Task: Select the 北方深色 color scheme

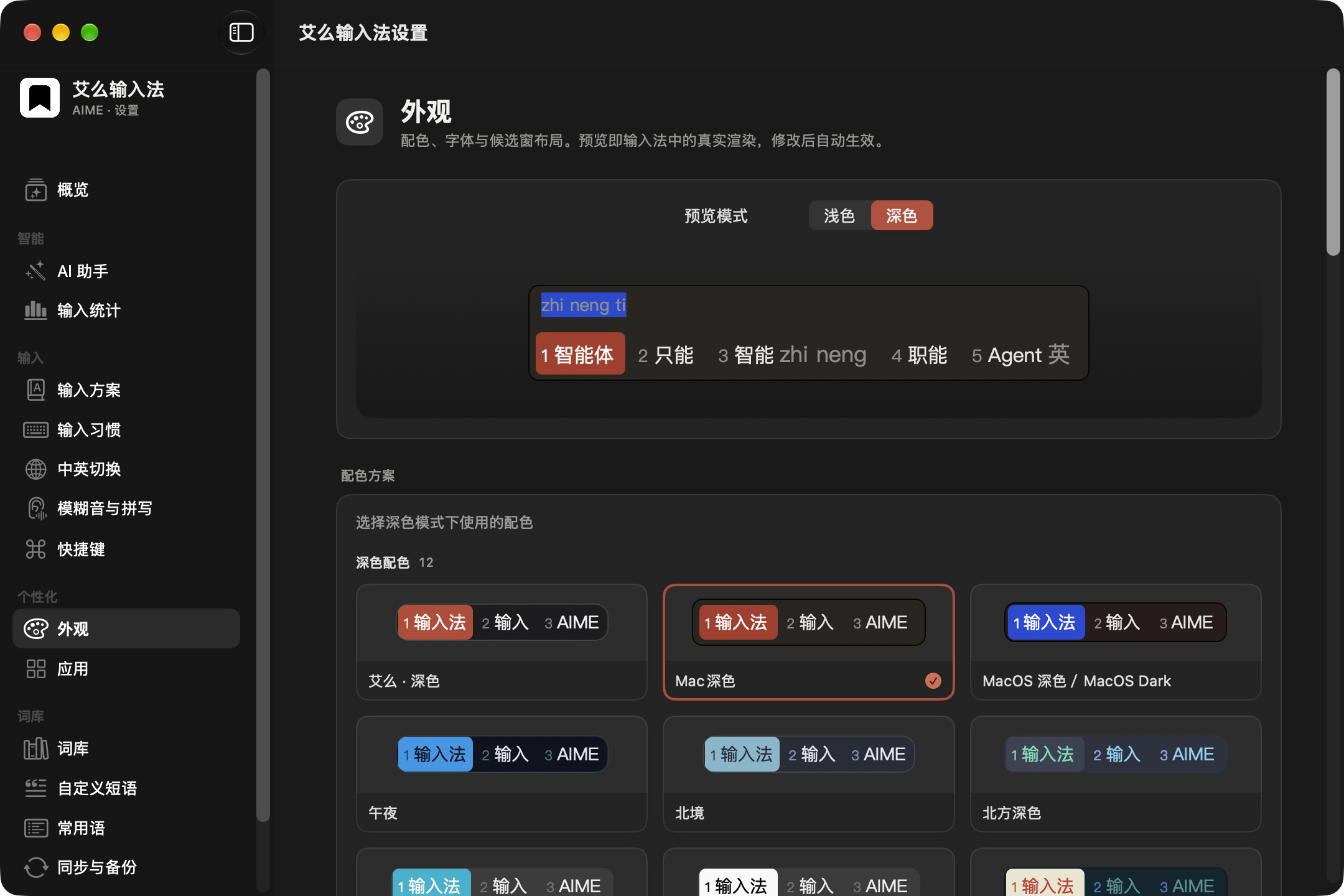Action: 1116,773
